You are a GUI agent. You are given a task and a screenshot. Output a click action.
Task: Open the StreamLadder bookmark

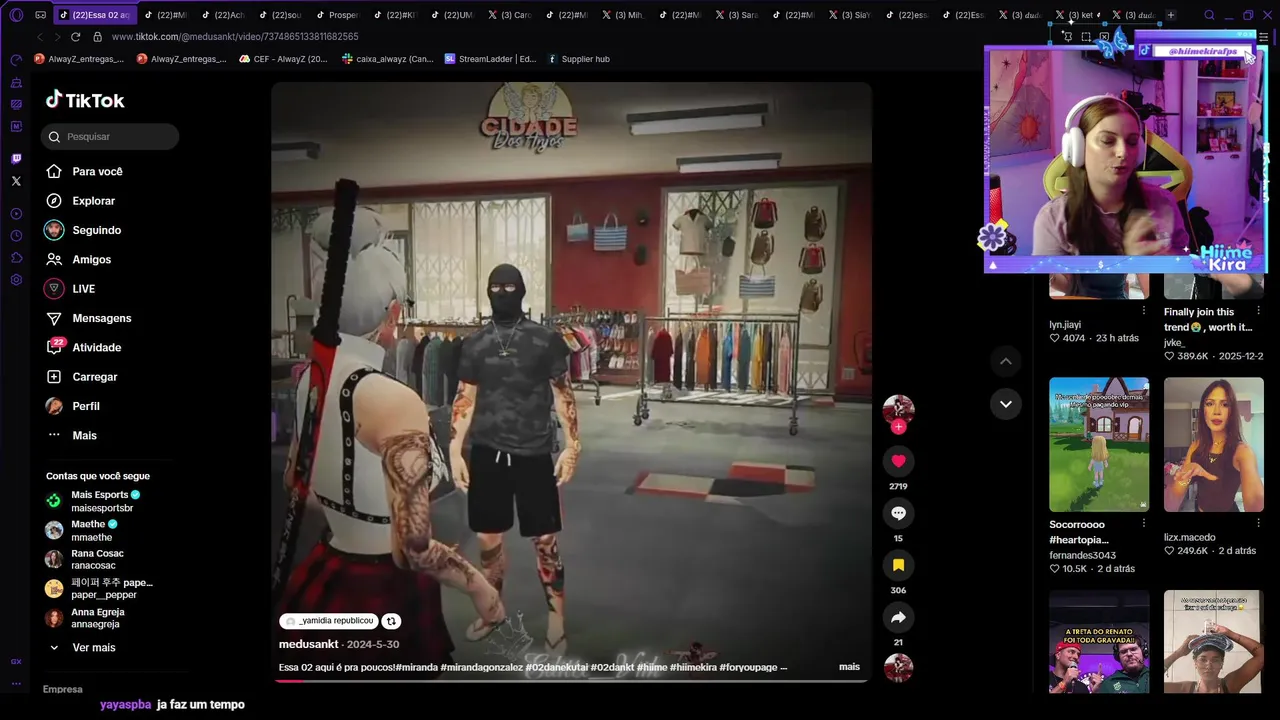490,59
